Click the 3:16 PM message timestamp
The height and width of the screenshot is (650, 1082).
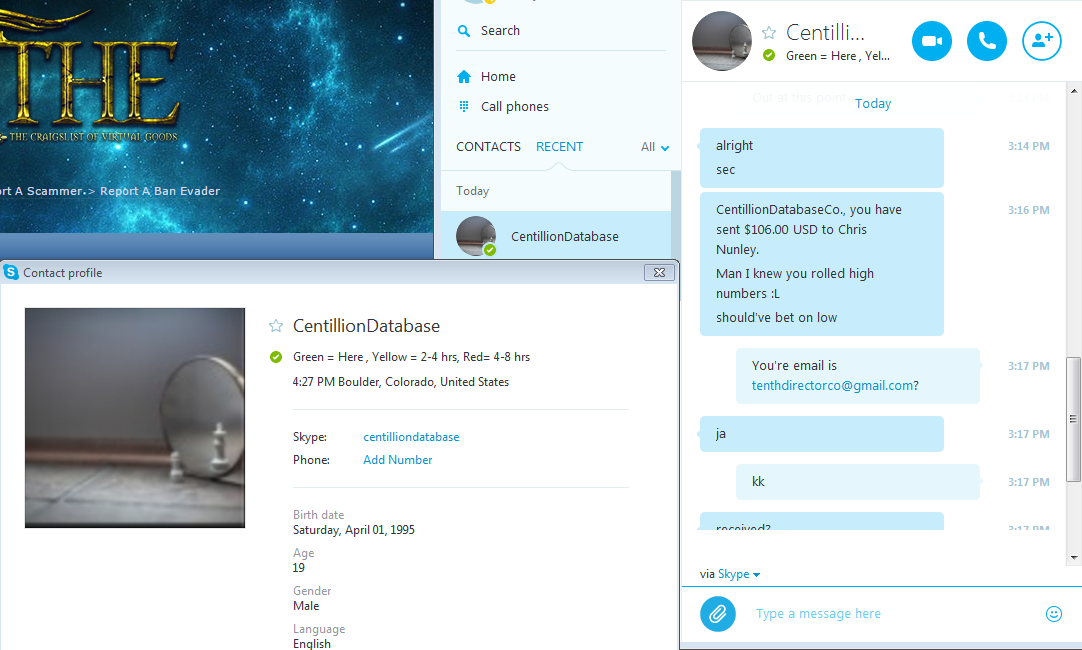(1028, 210)
